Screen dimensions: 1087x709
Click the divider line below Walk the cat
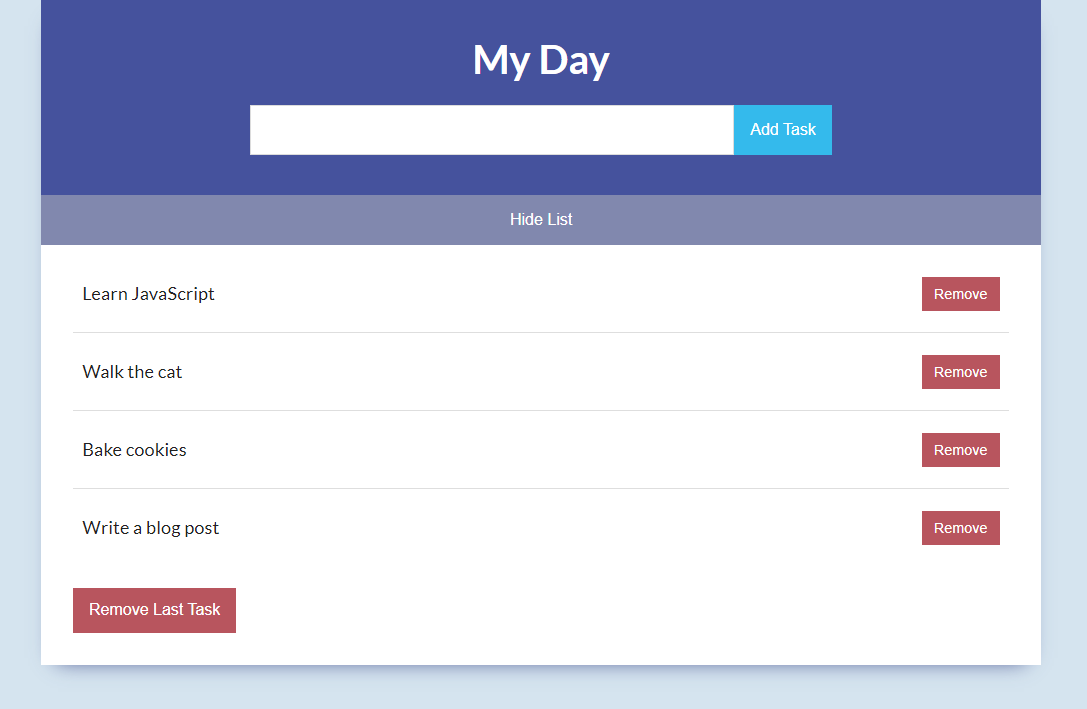tap(541, 410)
